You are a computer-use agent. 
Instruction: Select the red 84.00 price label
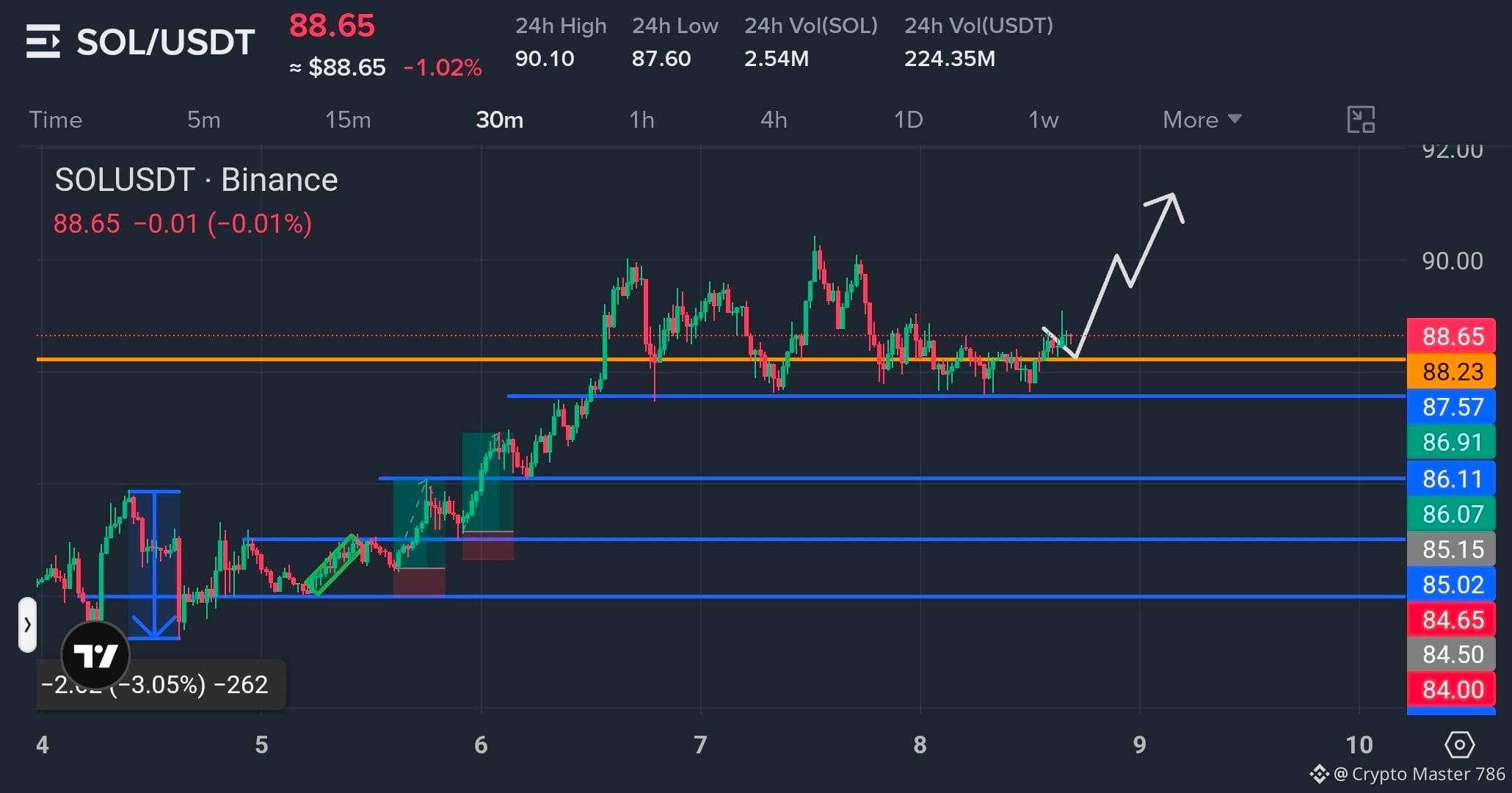(1451, 689)
